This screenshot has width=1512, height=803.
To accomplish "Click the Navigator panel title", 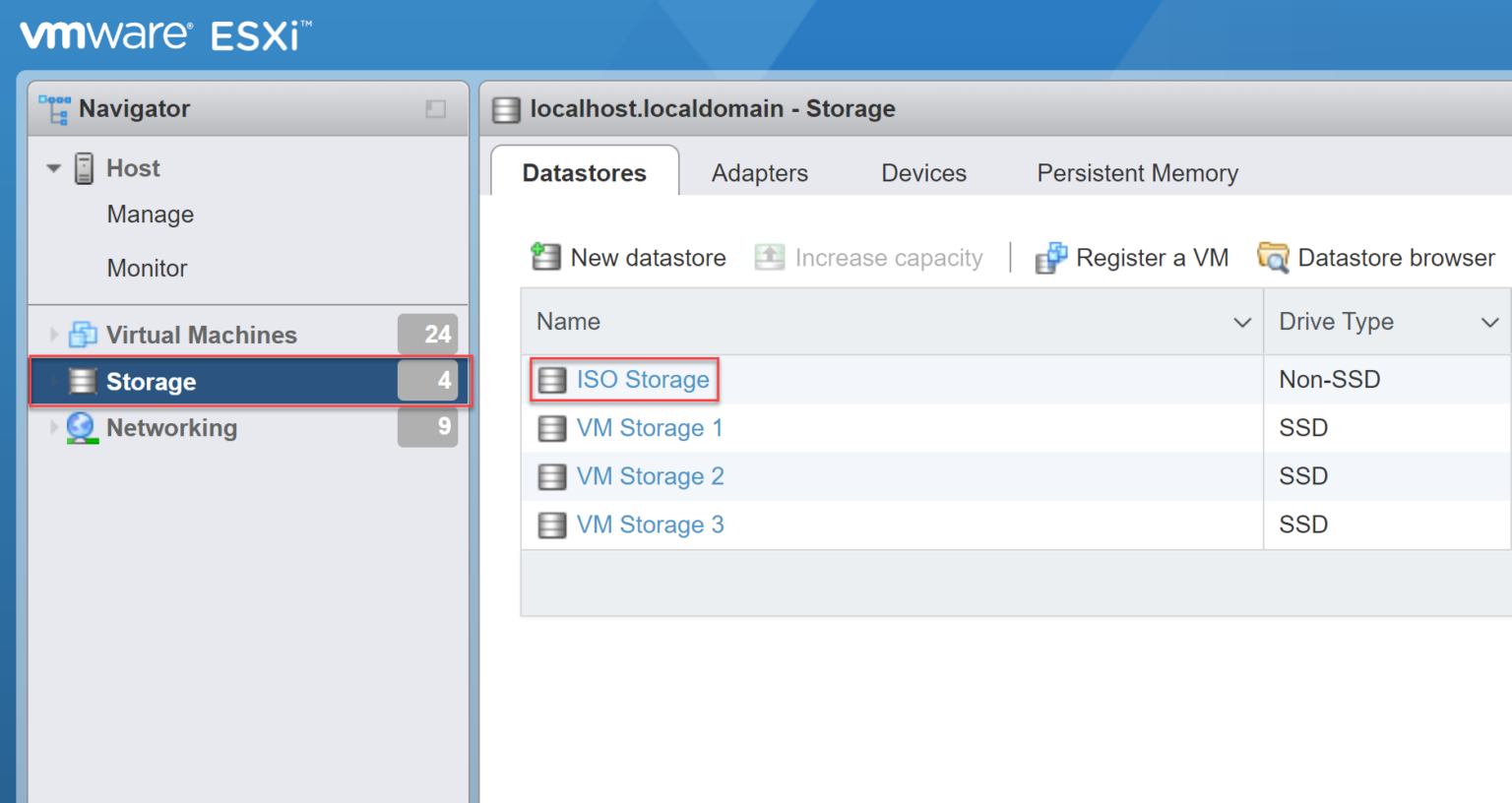I will pyautogui.click(x=135, y=109).
